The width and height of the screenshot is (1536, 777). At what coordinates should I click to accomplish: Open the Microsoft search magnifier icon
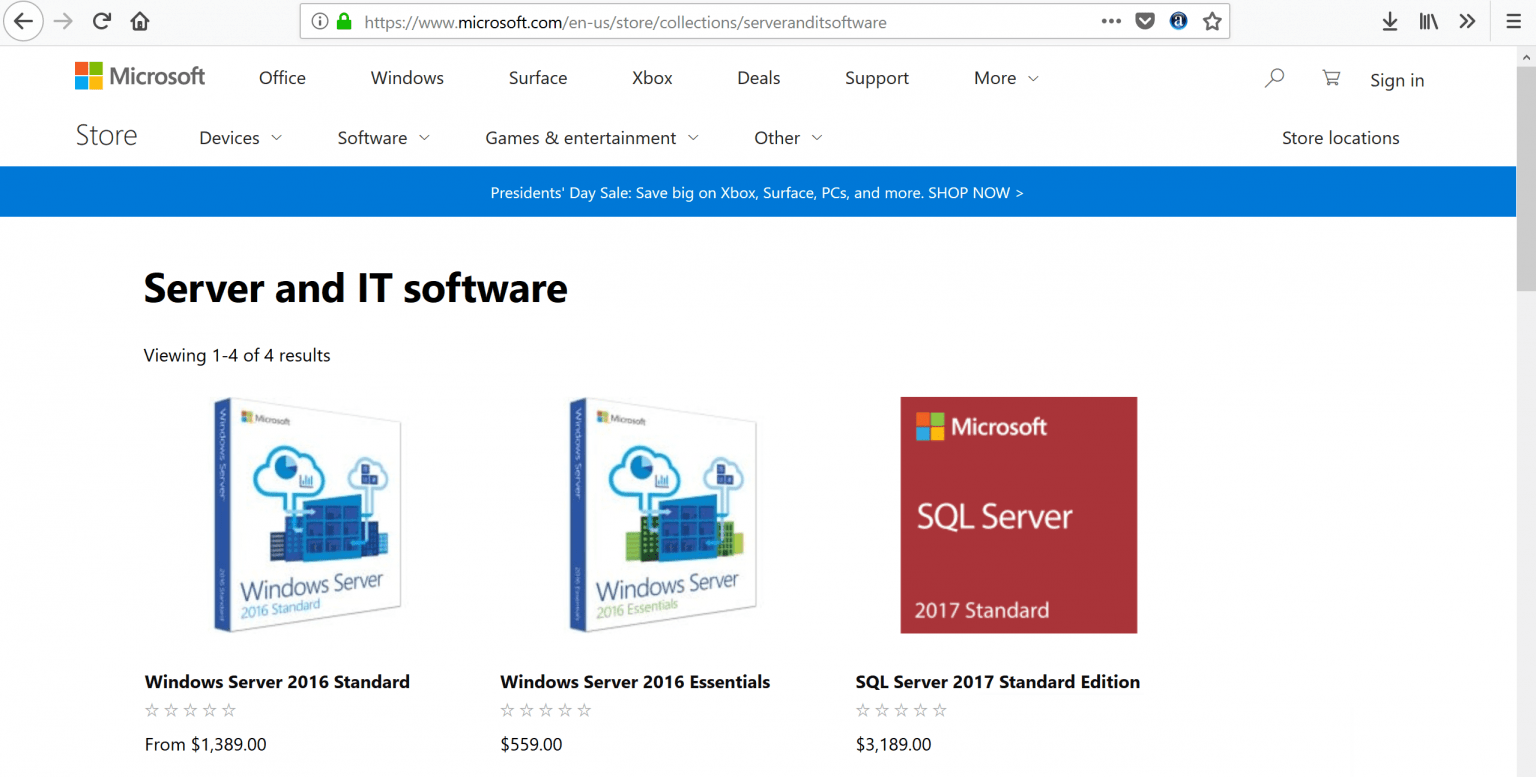click(x=1274, y=78)
